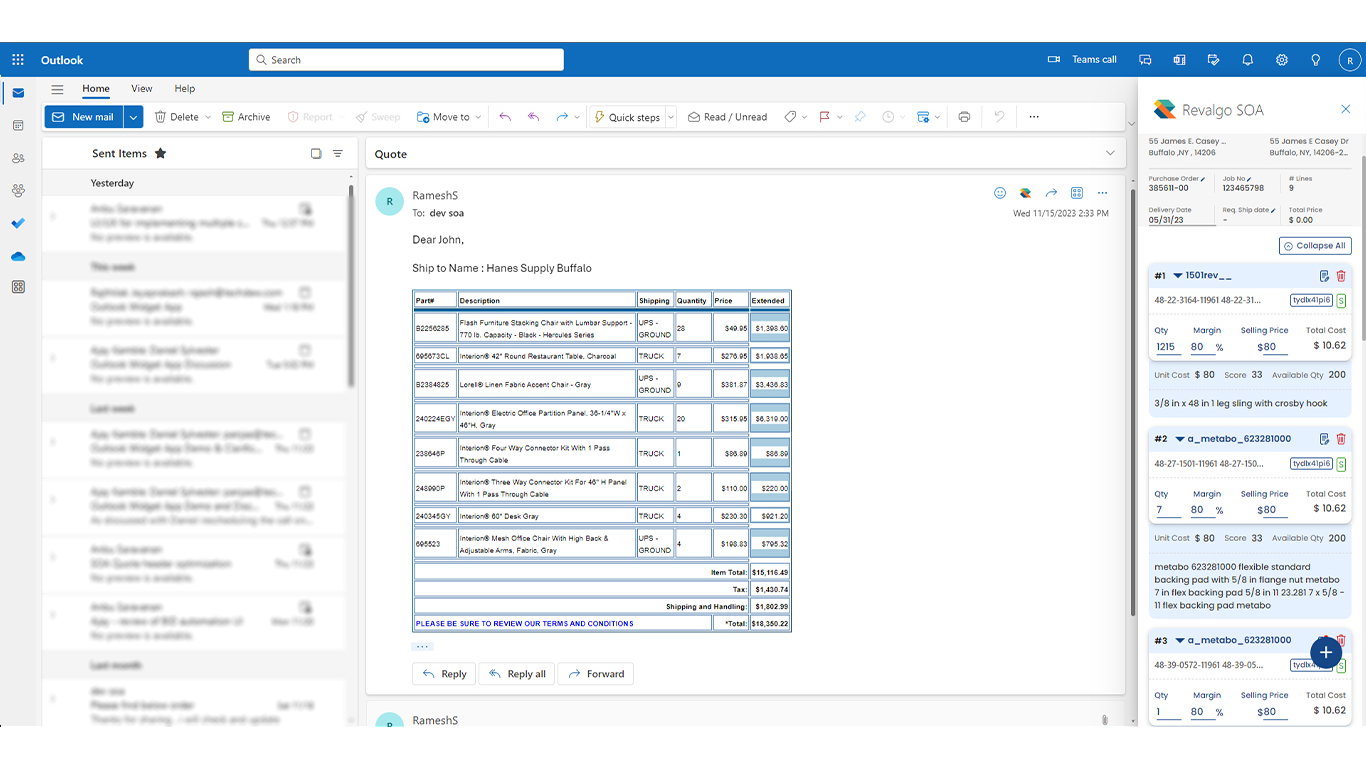Screen dimensions: 1366x768
Task: Toggle the hamburger navigation pane button
Action: (x=57, y=89)
